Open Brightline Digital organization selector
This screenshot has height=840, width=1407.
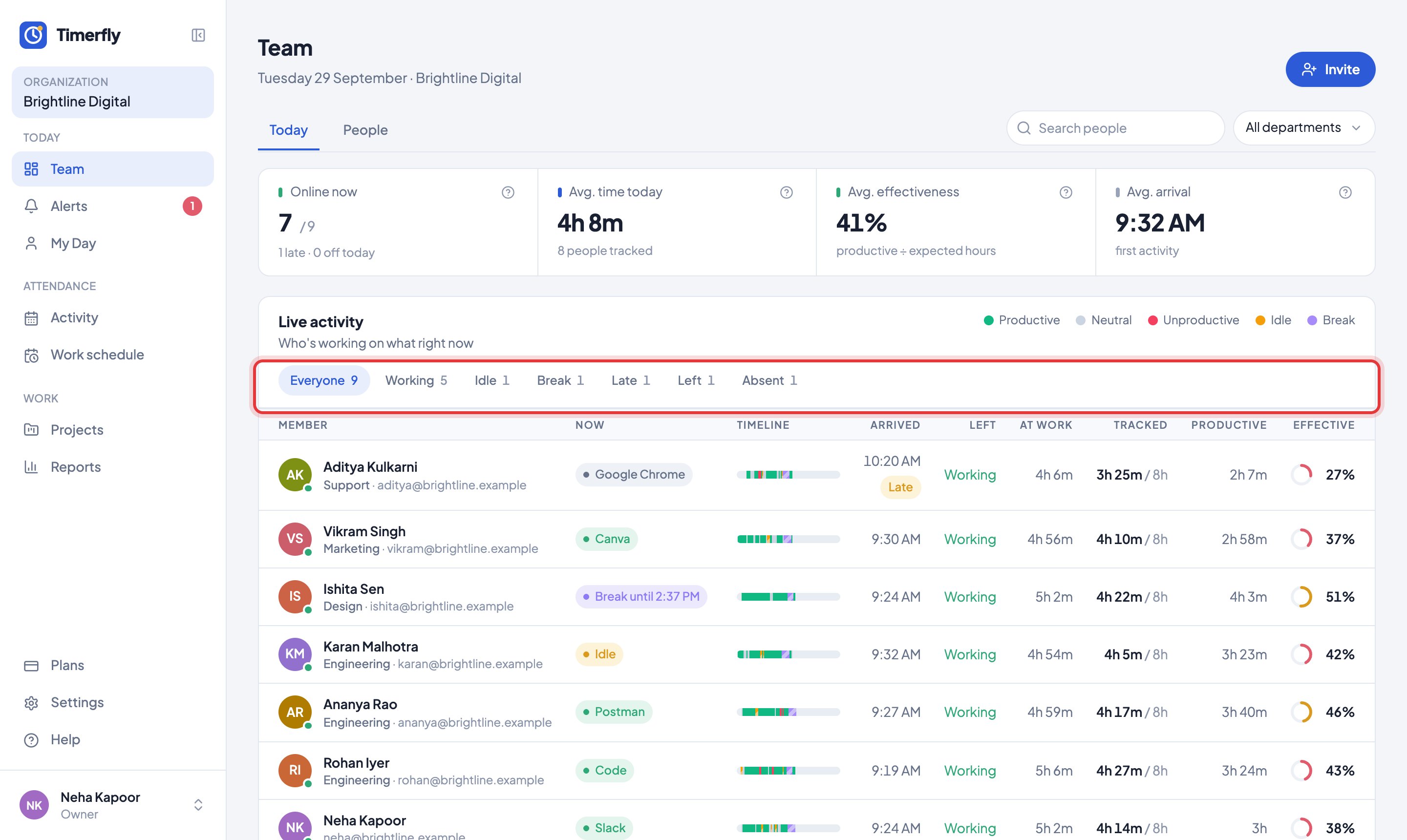click(113, 92)
